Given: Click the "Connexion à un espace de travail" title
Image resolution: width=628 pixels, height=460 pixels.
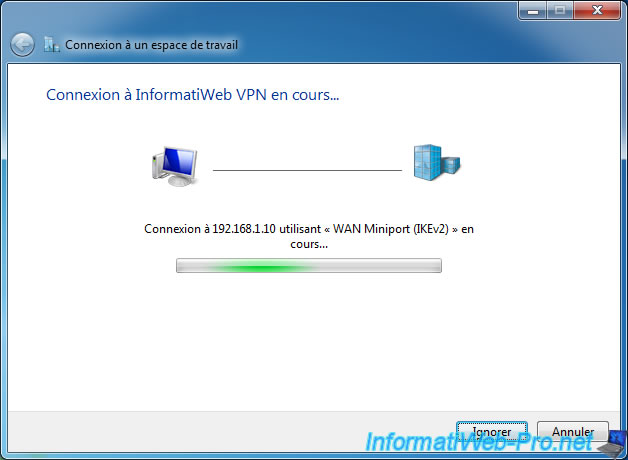Looking at the screenshot, I should (x=151, y=45).
